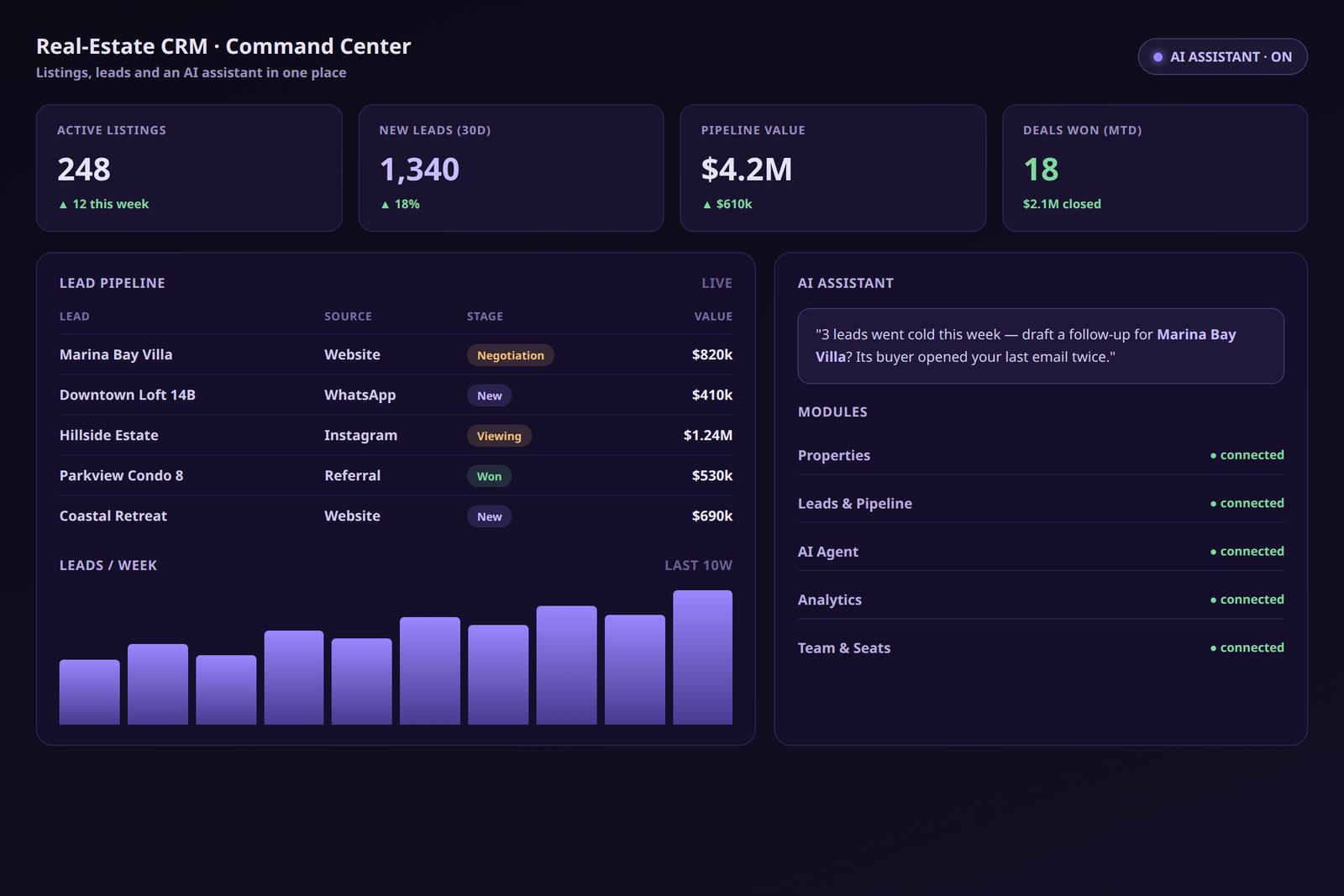Click the LEAD column header
The width and height of the screenshot is (1344, 896).
coord(75,317)
